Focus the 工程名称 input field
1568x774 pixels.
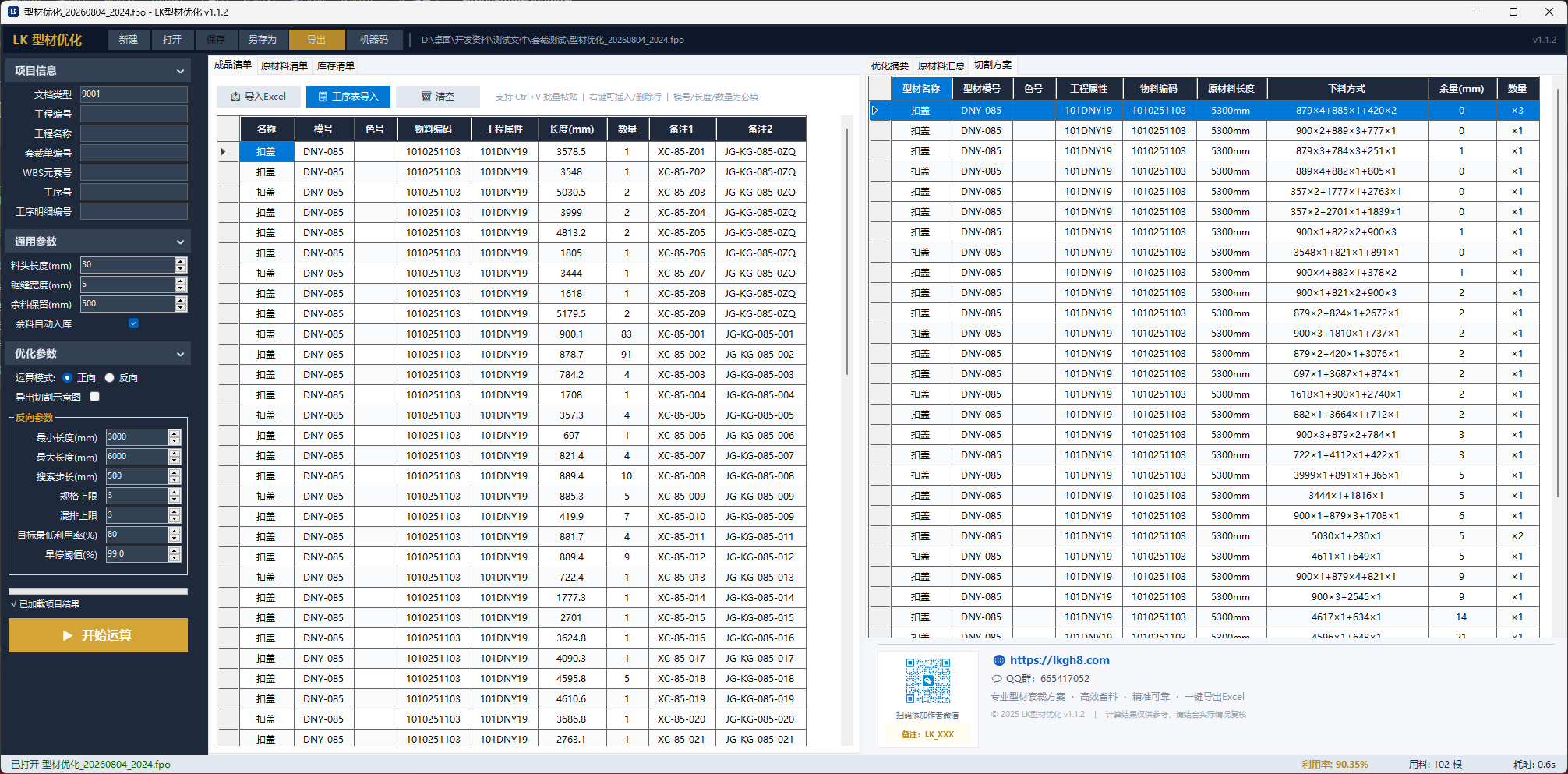click(134, 133)
